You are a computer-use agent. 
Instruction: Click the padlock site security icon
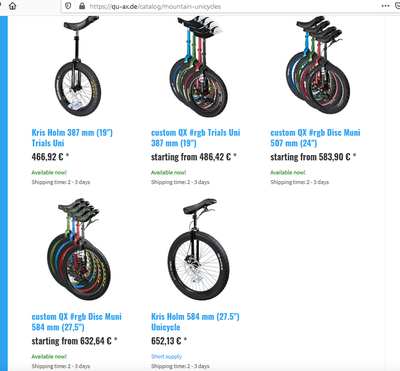tap(82, 6)
